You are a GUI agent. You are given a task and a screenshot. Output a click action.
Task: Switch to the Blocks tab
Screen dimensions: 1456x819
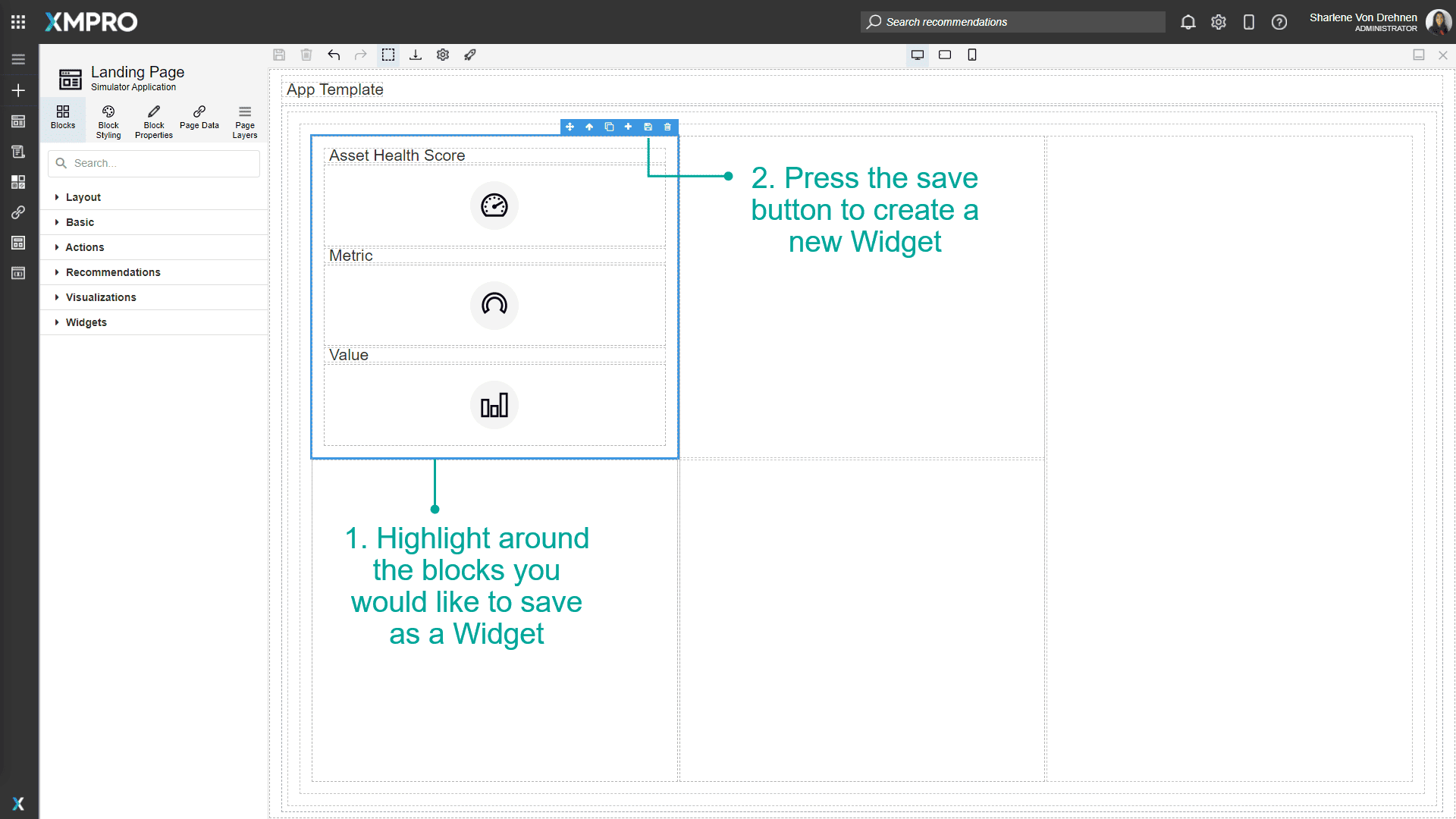[x=62, y=120]
